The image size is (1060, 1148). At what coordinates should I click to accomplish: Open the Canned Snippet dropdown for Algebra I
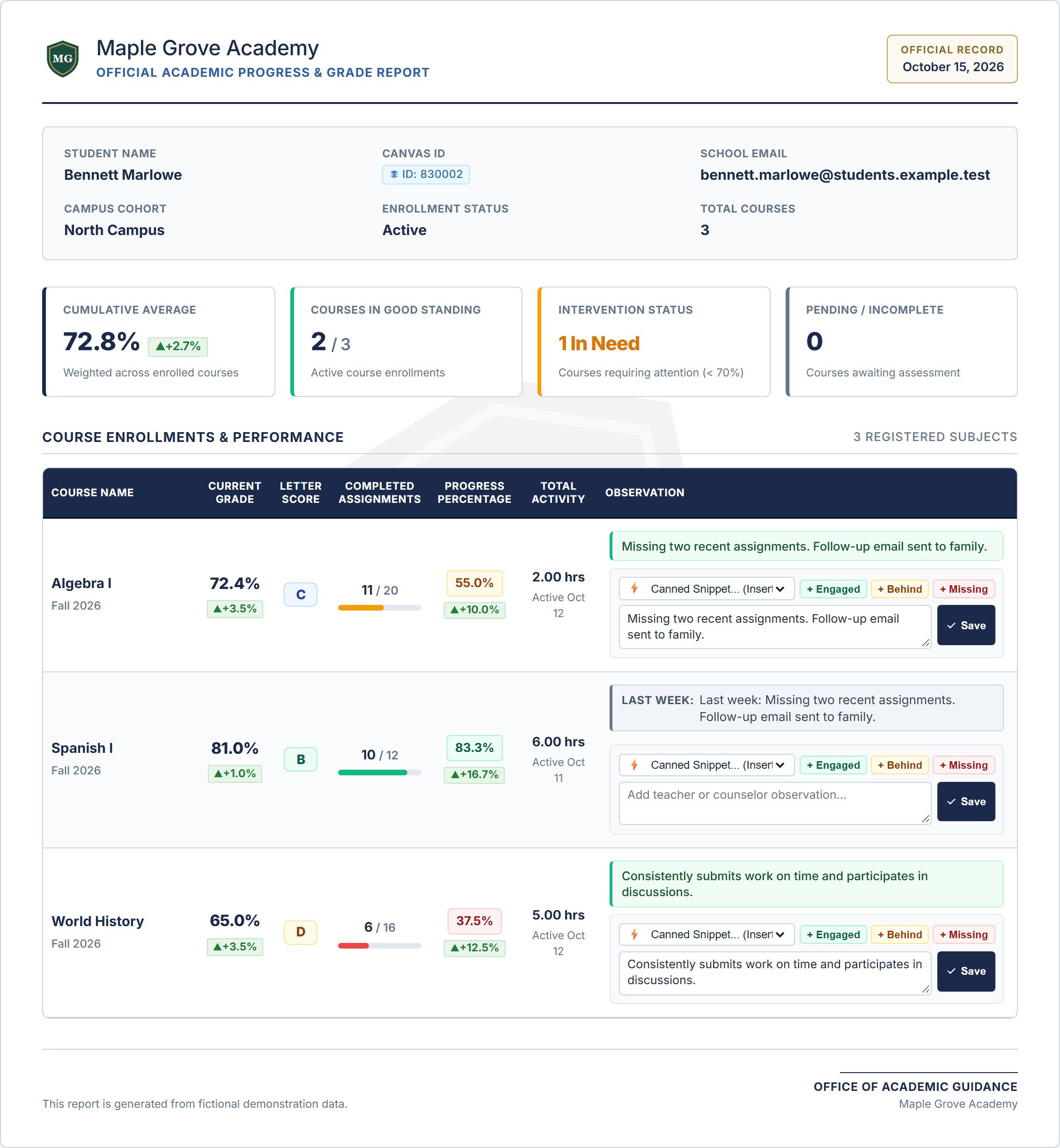pyautogui.click(x=707, y=589)
